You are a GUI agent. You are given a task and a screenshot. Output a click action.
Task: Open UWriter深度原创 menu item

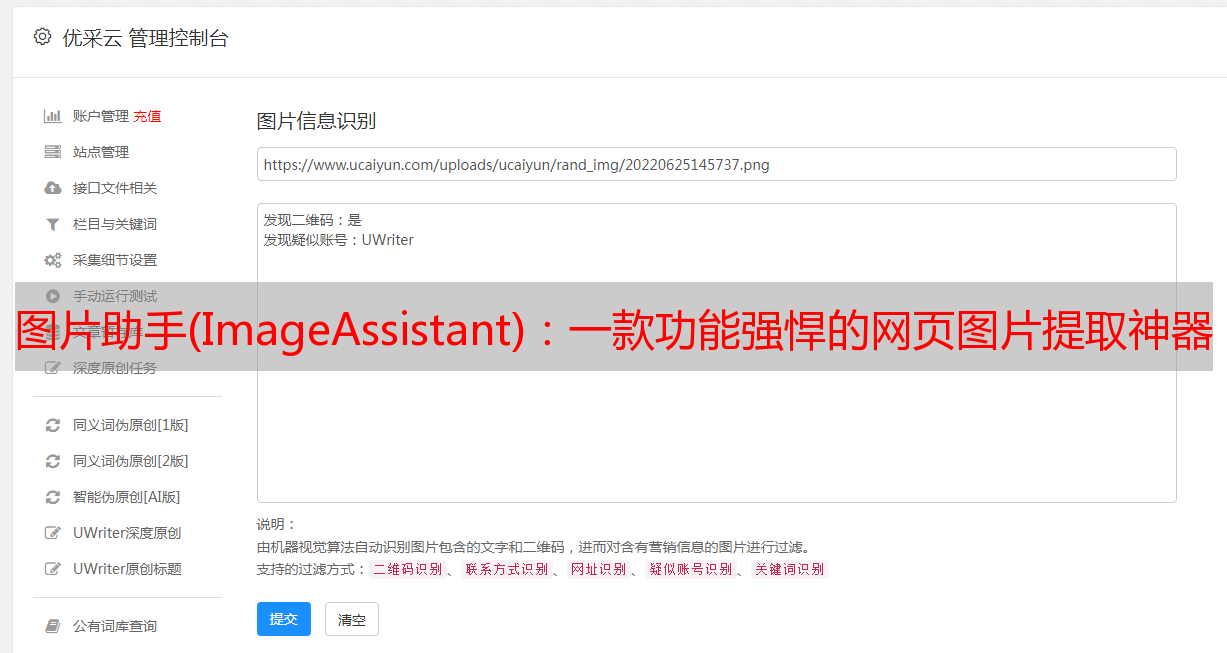(x=127, y=533)
